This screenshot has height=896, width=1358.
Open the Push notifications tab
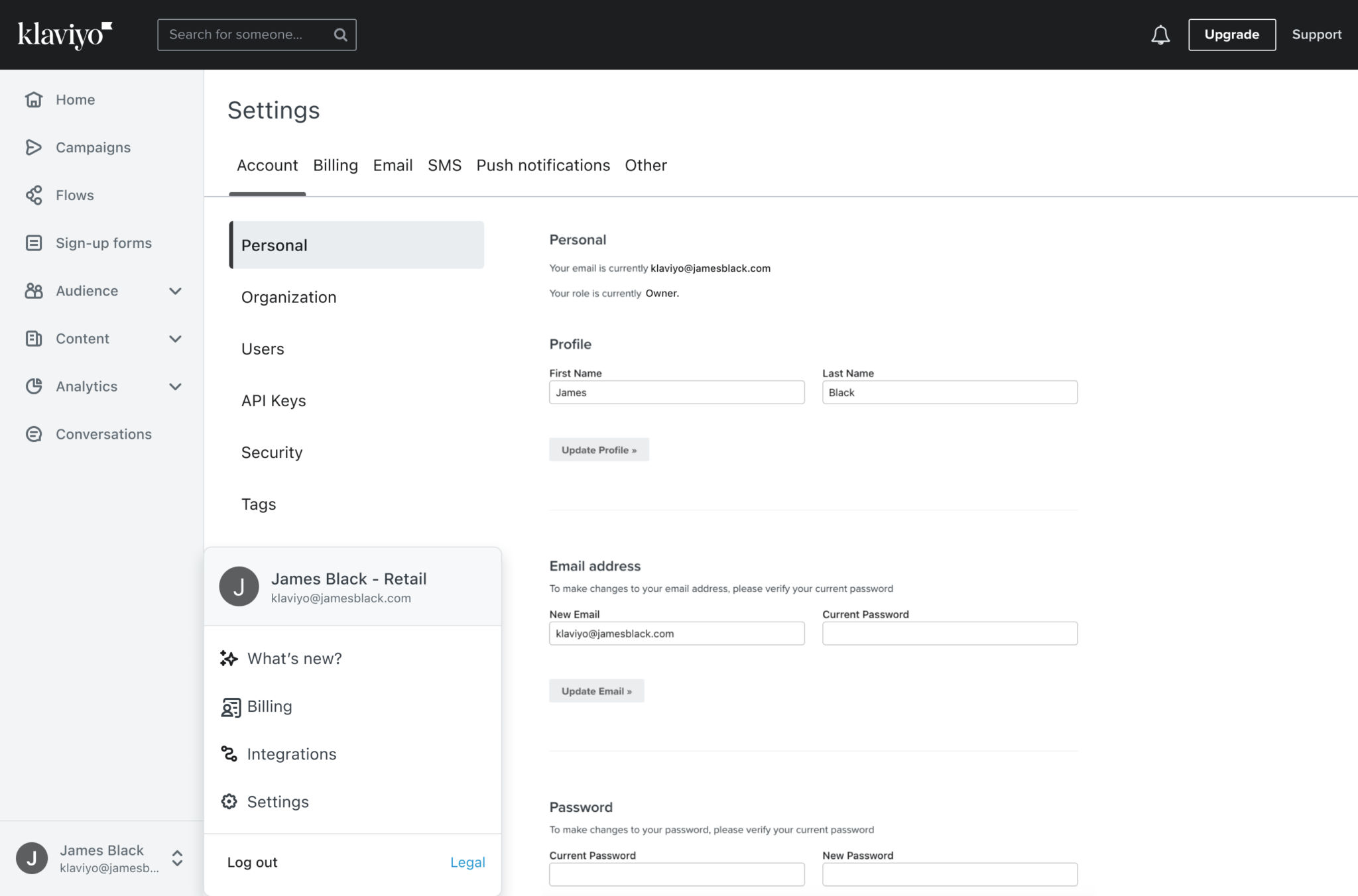[x=542, y=165]
